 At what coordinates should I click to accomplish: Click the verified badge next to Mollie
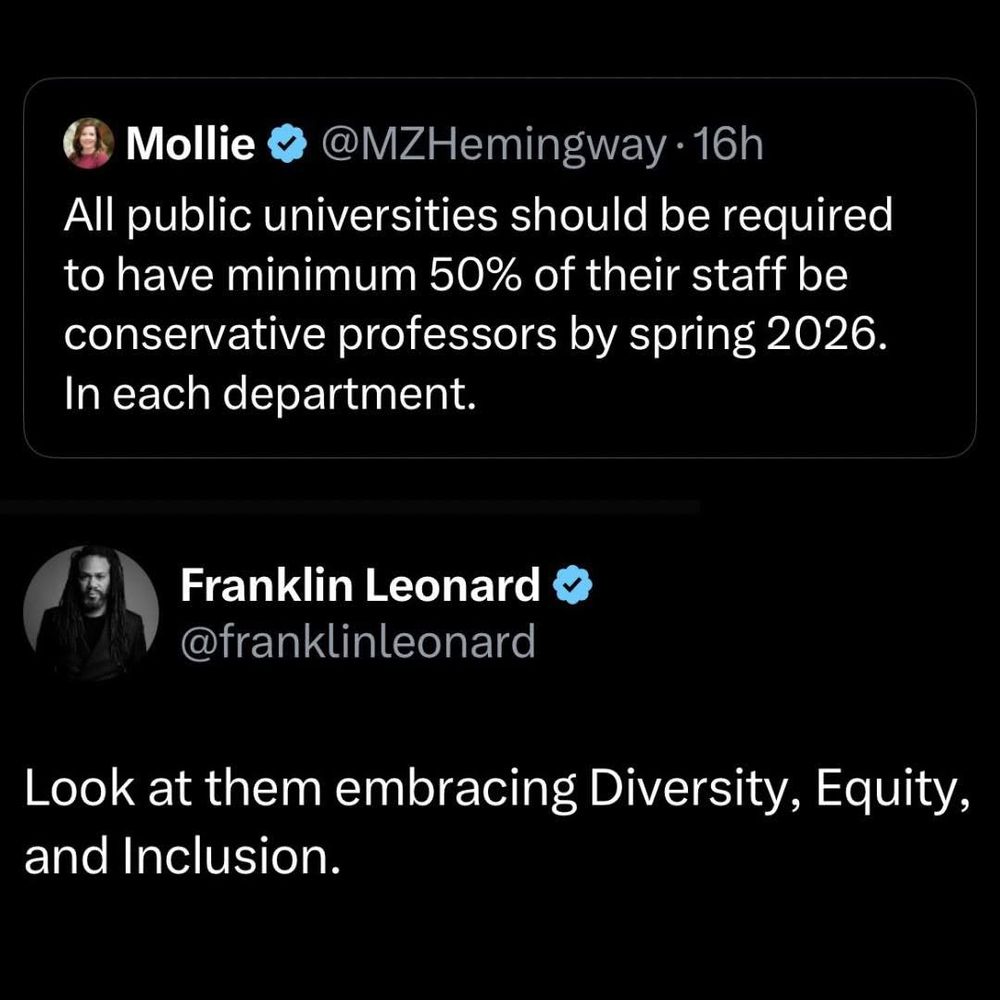289,146
